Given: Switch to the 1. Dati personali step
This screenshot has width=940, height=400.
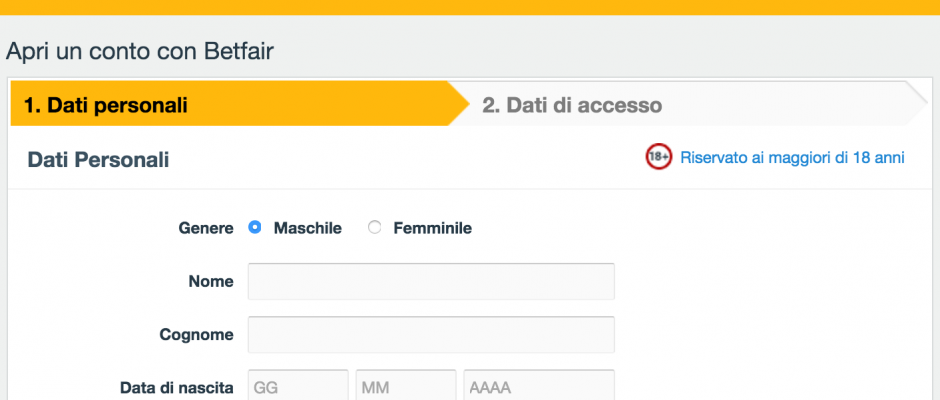Looking at the screenshot, I should coord(240,104).
